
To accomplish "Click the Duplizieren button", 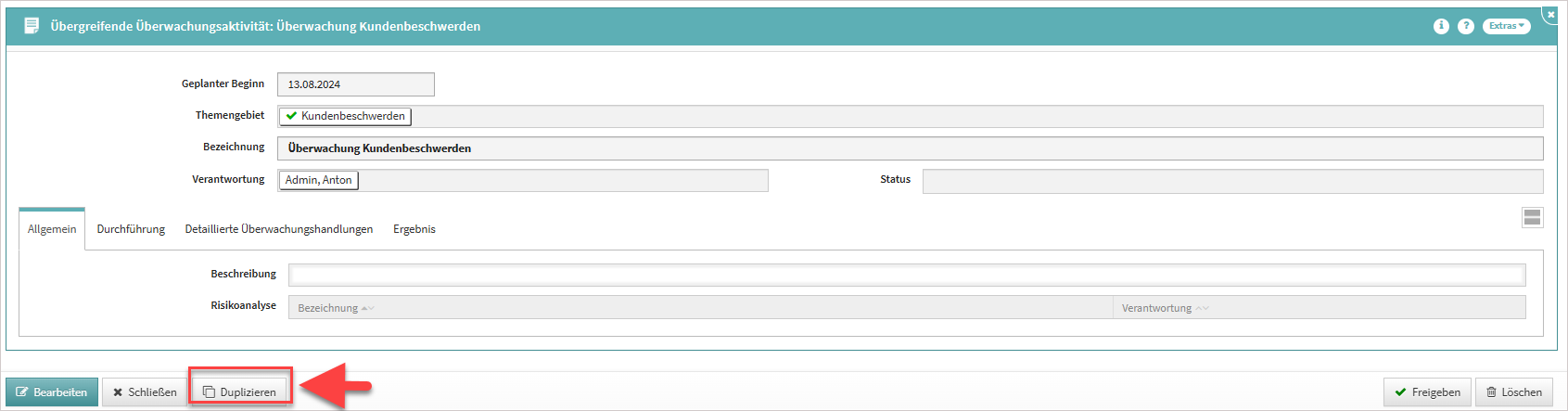I will pyautogui.click(x=239, y=392).
